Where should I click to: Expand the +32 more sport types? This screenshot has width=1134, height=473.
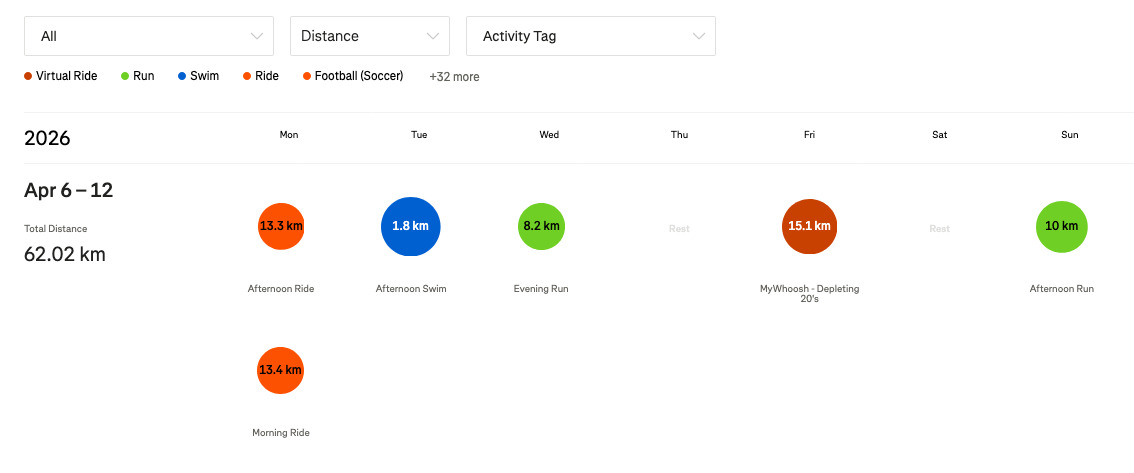[454, 77]
